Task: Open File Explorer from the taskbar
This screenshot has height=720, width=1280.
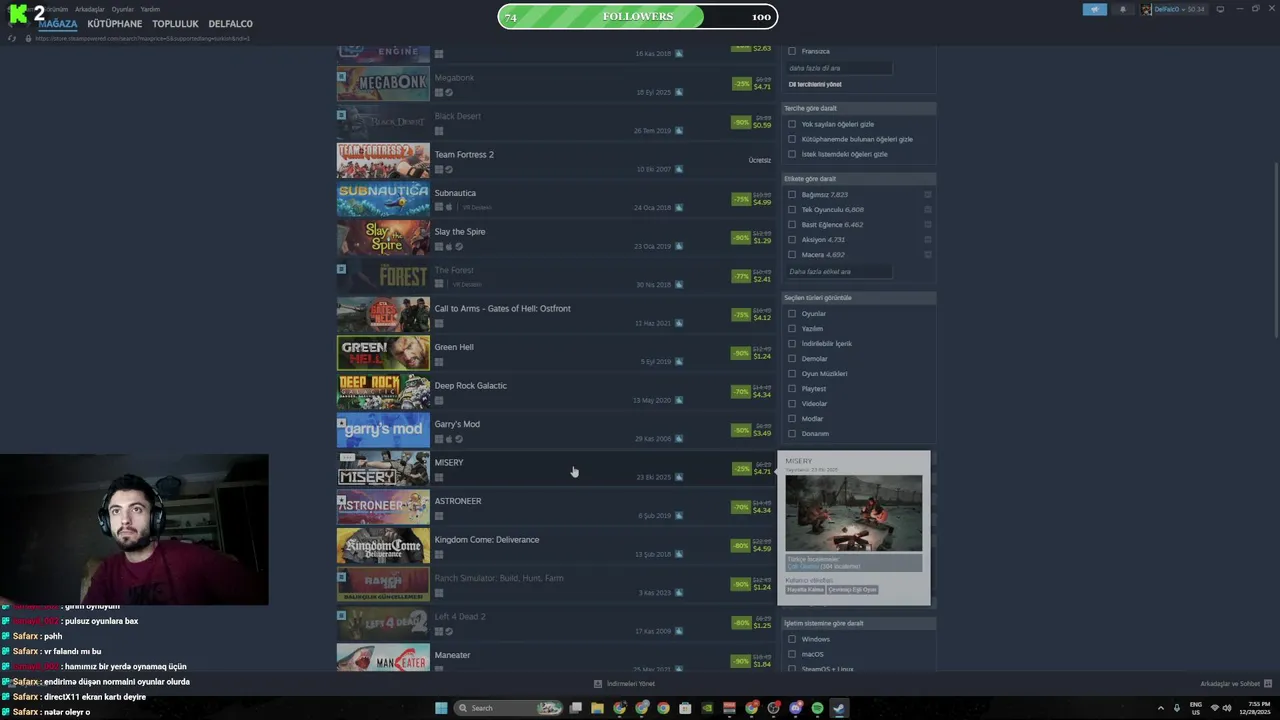Action: 597,708
